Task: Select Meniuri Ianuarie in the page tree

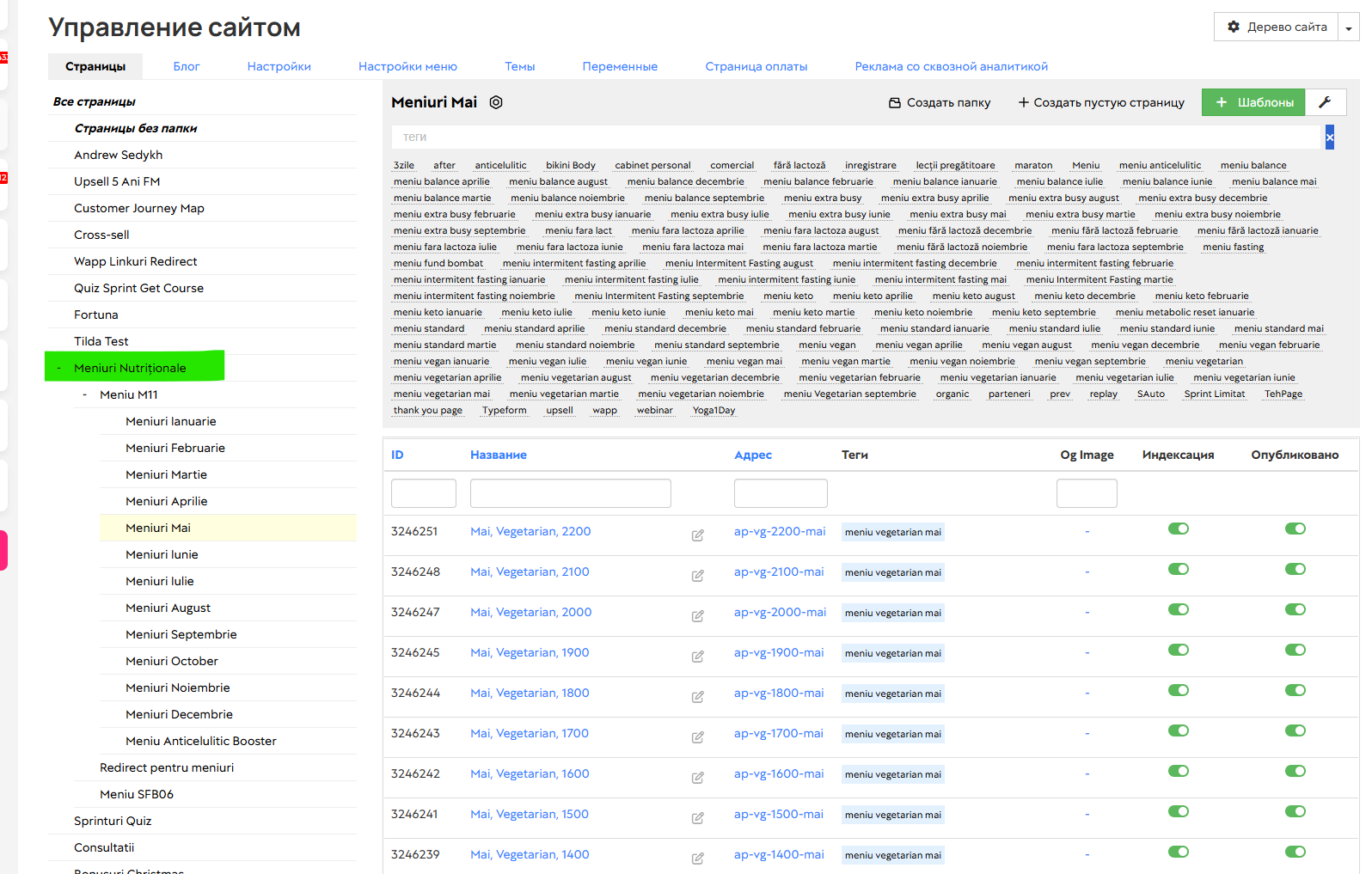Action: tap(171, 421)
